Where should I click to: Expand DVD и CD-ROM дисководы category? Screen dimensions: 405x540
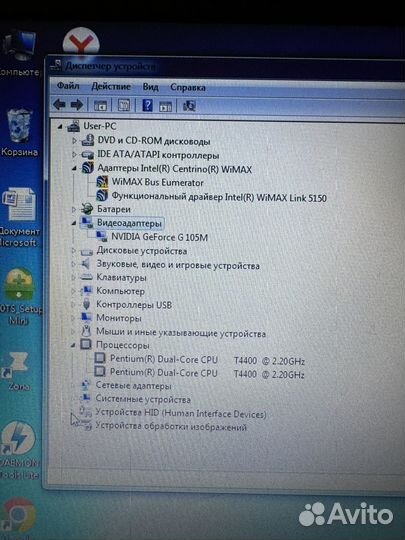(74, 141)
